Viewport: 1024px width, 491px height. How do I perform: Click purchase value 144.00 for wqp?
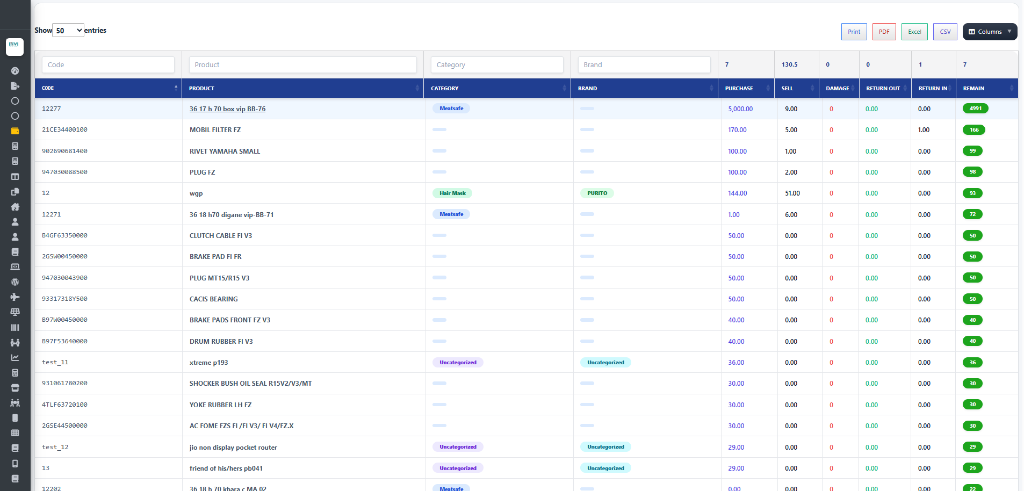click(x=737, y=193)
